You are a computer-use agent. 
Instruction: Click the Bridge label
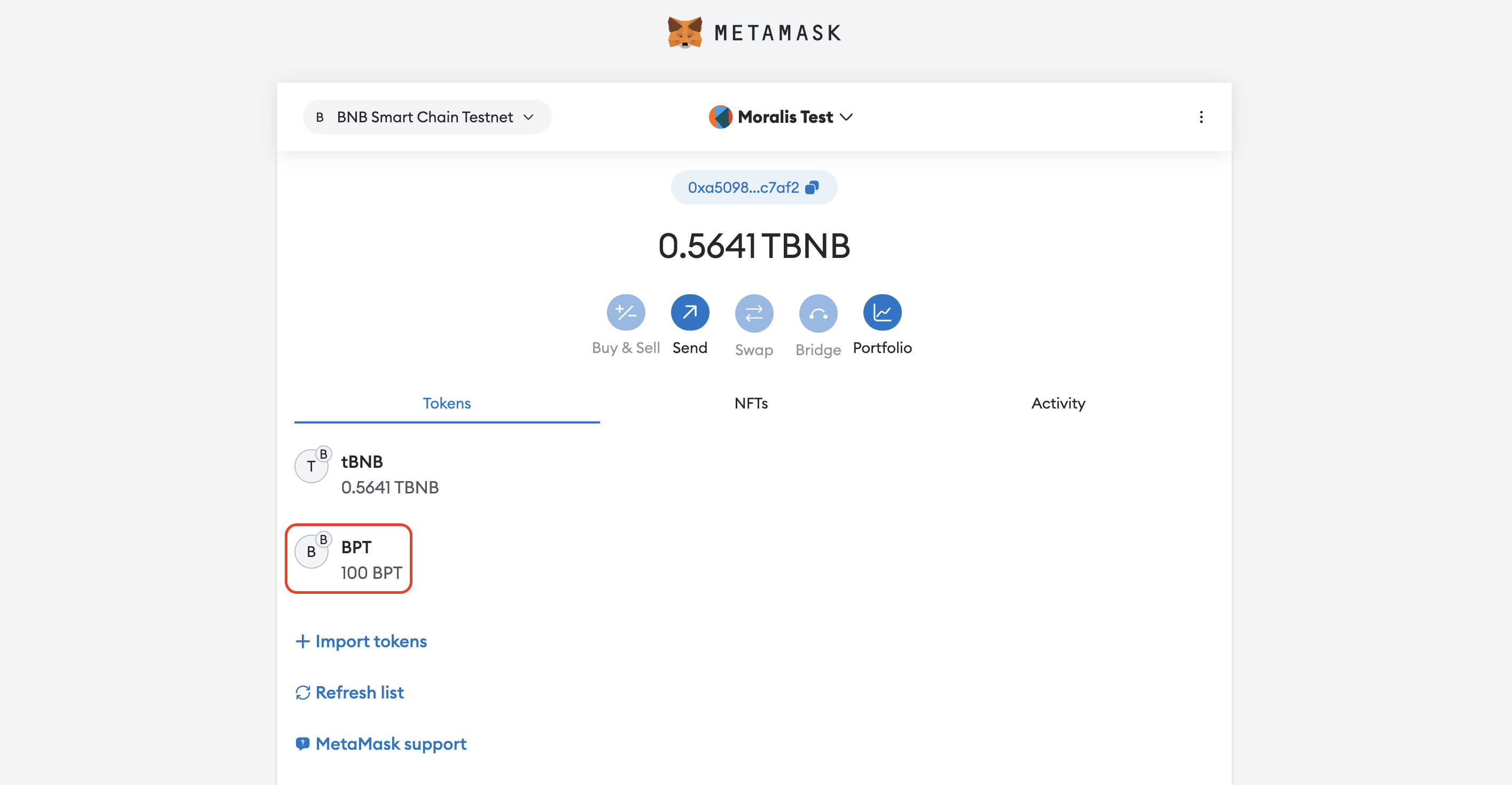(x=818, y=350)
